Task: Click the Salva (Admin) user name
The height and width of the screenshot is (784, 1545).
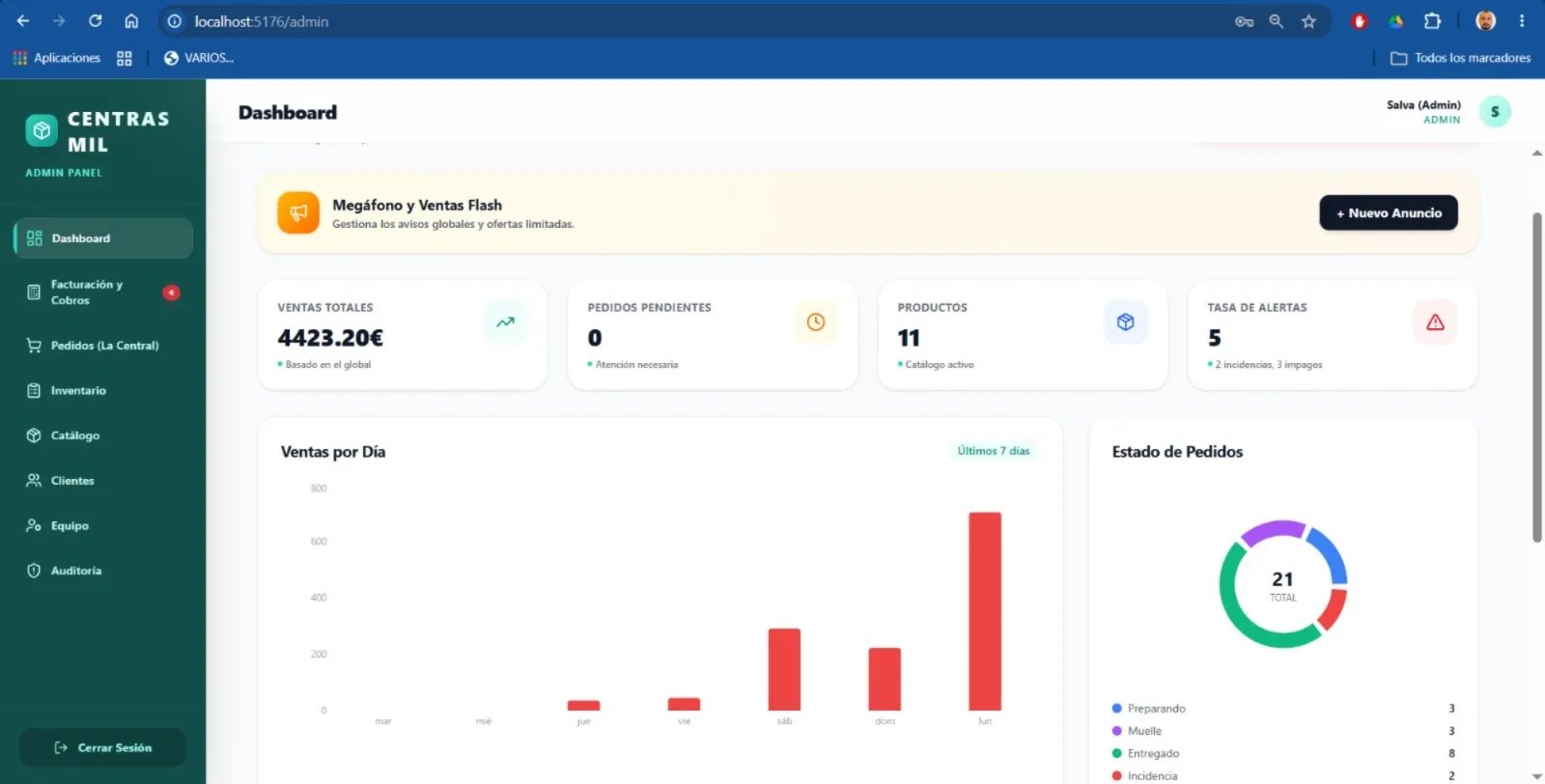Action: [1423, 105]
